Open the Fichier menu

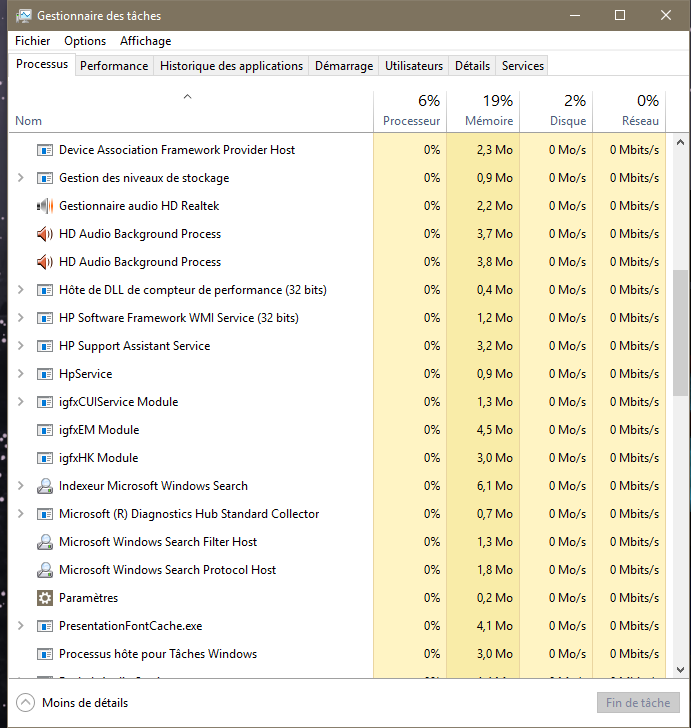[33, 41]
